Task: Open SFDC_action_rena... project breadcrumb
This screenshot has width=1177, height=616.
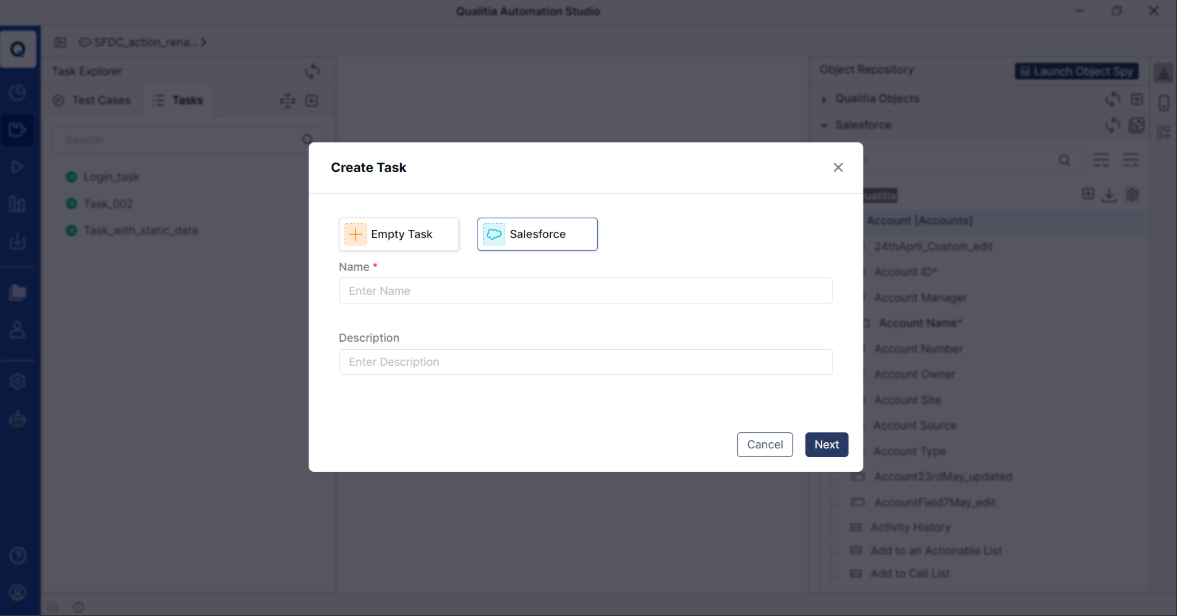Action: tap(143, 42)
